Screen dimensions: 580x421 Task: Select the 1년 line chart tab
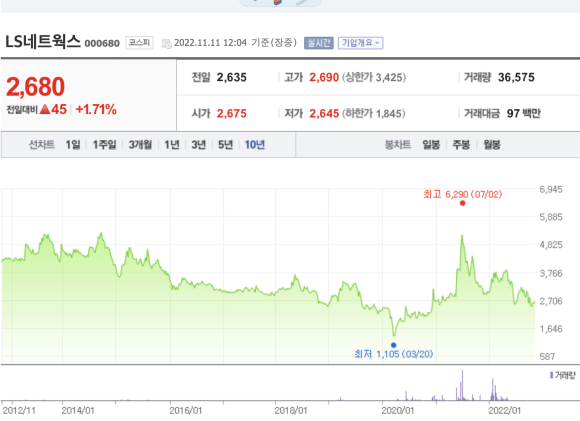click(x=172, y=145)
